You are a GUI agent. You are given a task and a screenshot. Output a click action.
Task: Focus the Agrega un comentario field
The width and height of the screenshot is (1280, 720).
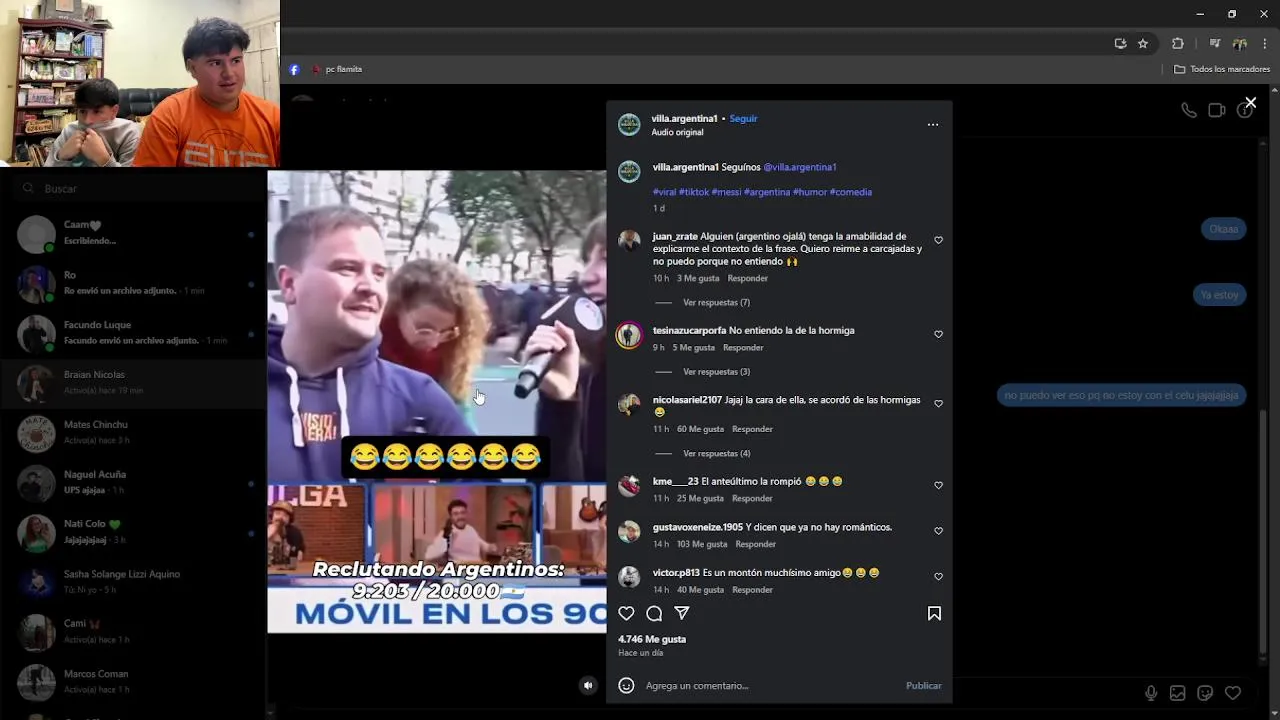pyautogui.click(x=770, y=686)
